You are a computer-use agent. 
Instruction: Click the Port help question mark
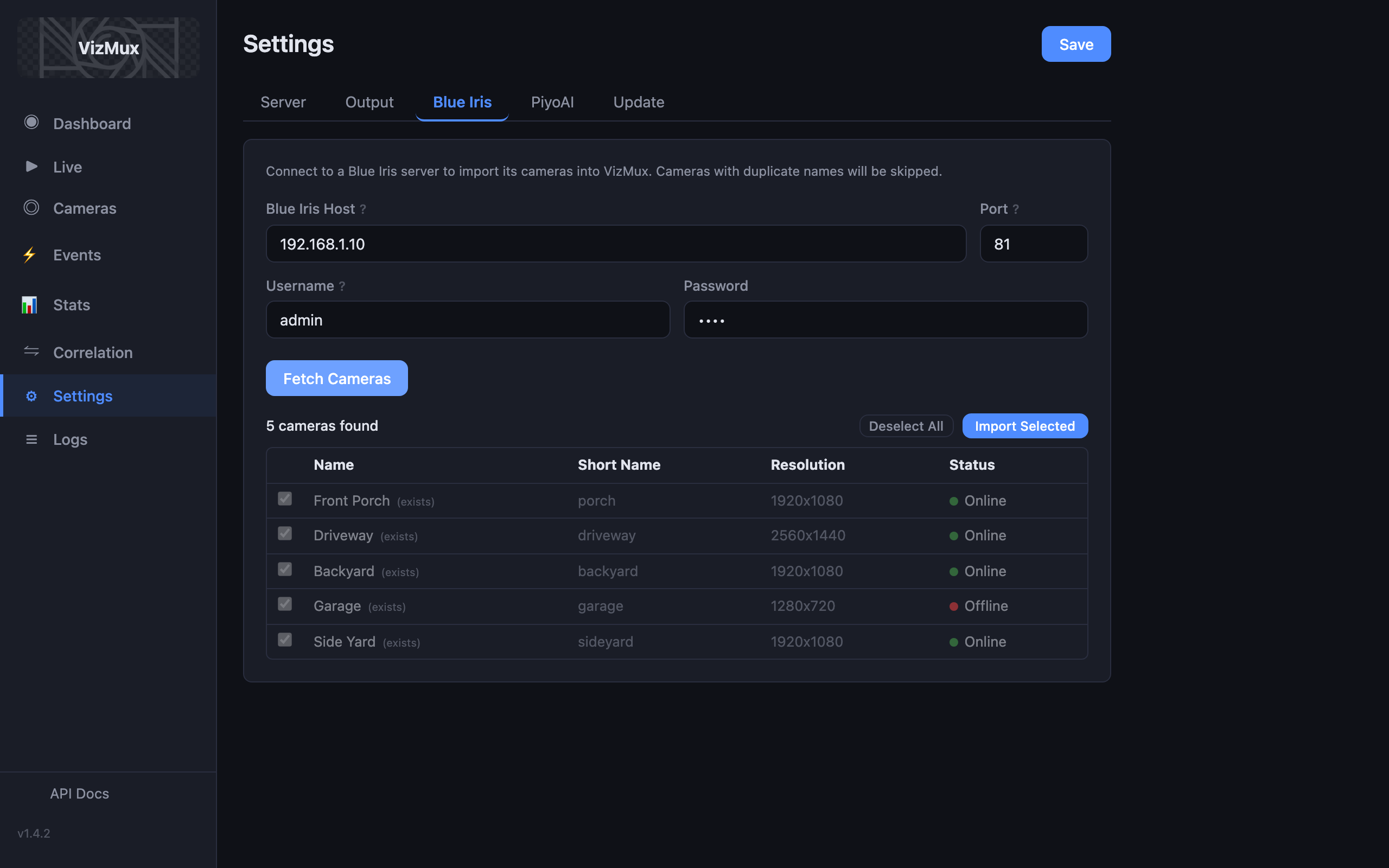pyautogui.click(x=1015, y=209)
